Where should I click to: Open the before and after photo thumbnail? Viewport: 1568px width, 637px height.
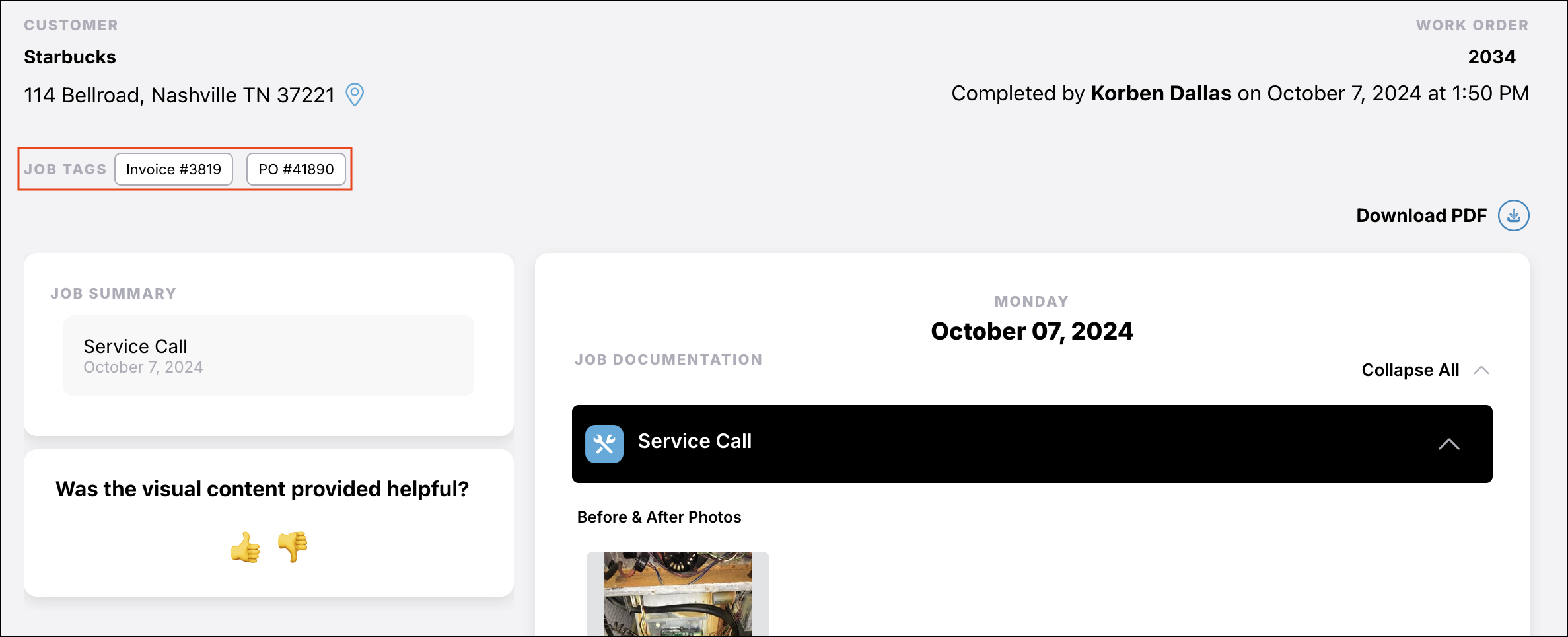(678, 594)
